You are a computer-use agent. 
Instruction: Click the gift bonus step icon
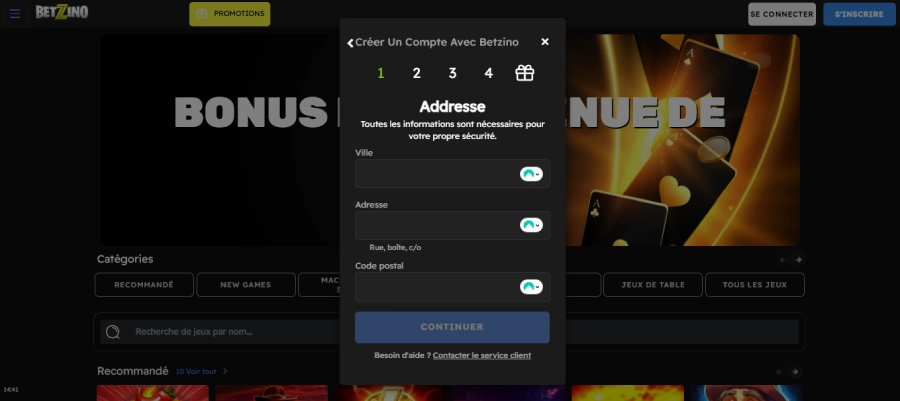coord(525,73)
